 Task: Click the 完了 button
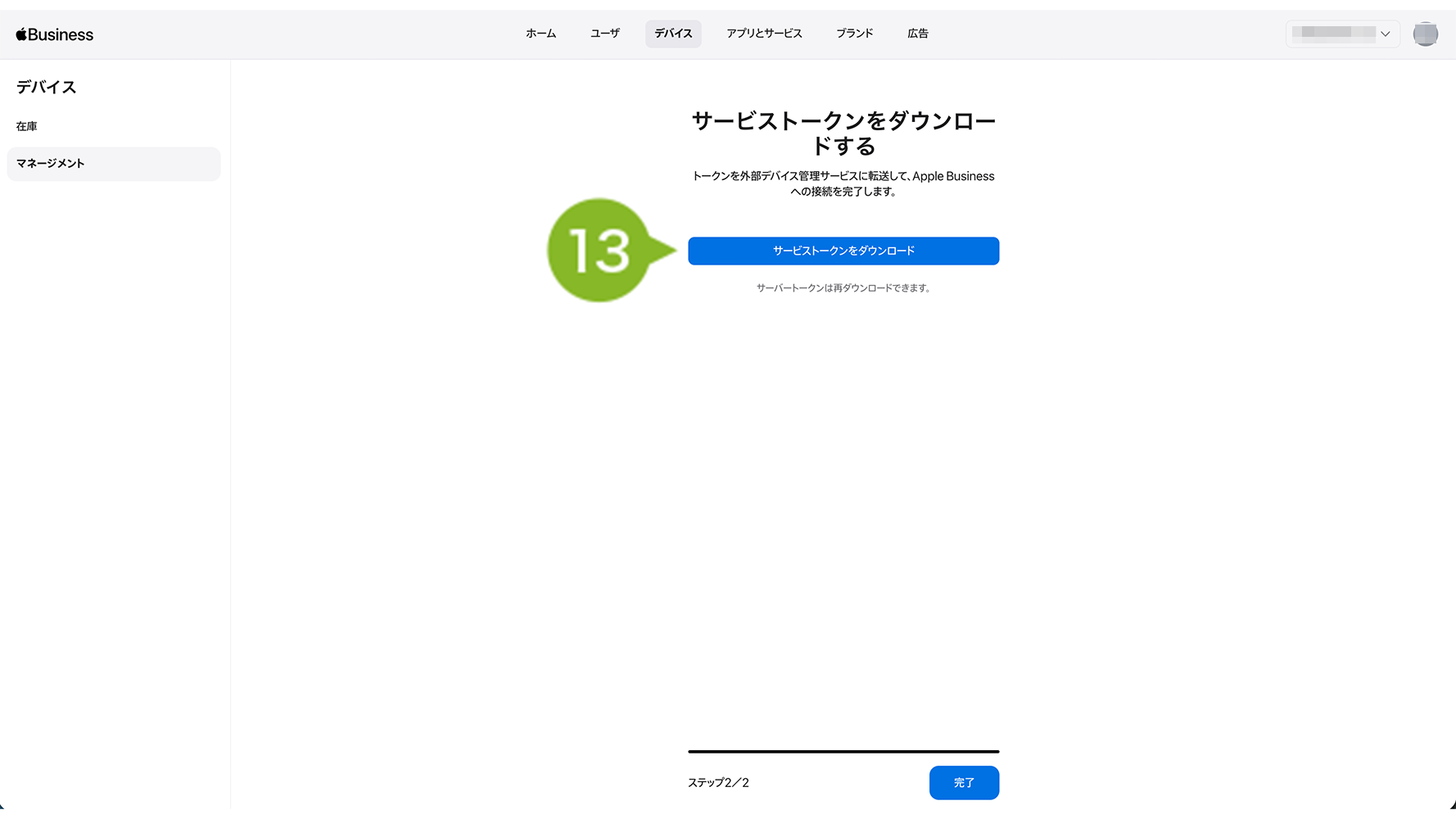(964, 783)
